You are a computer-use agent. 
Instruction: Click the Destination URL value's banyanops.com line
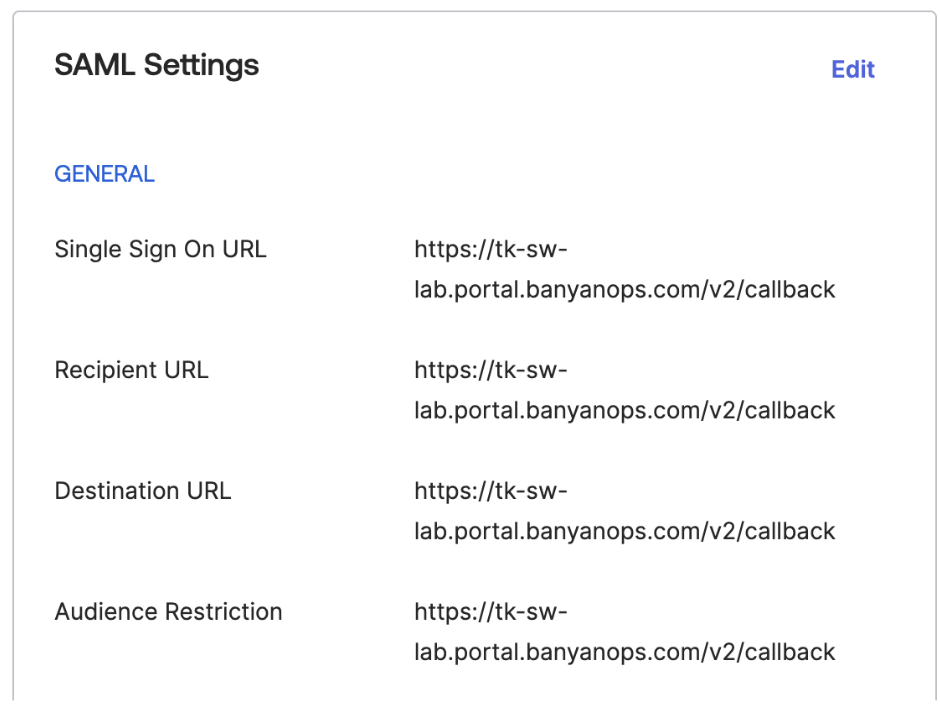point(624,531)
